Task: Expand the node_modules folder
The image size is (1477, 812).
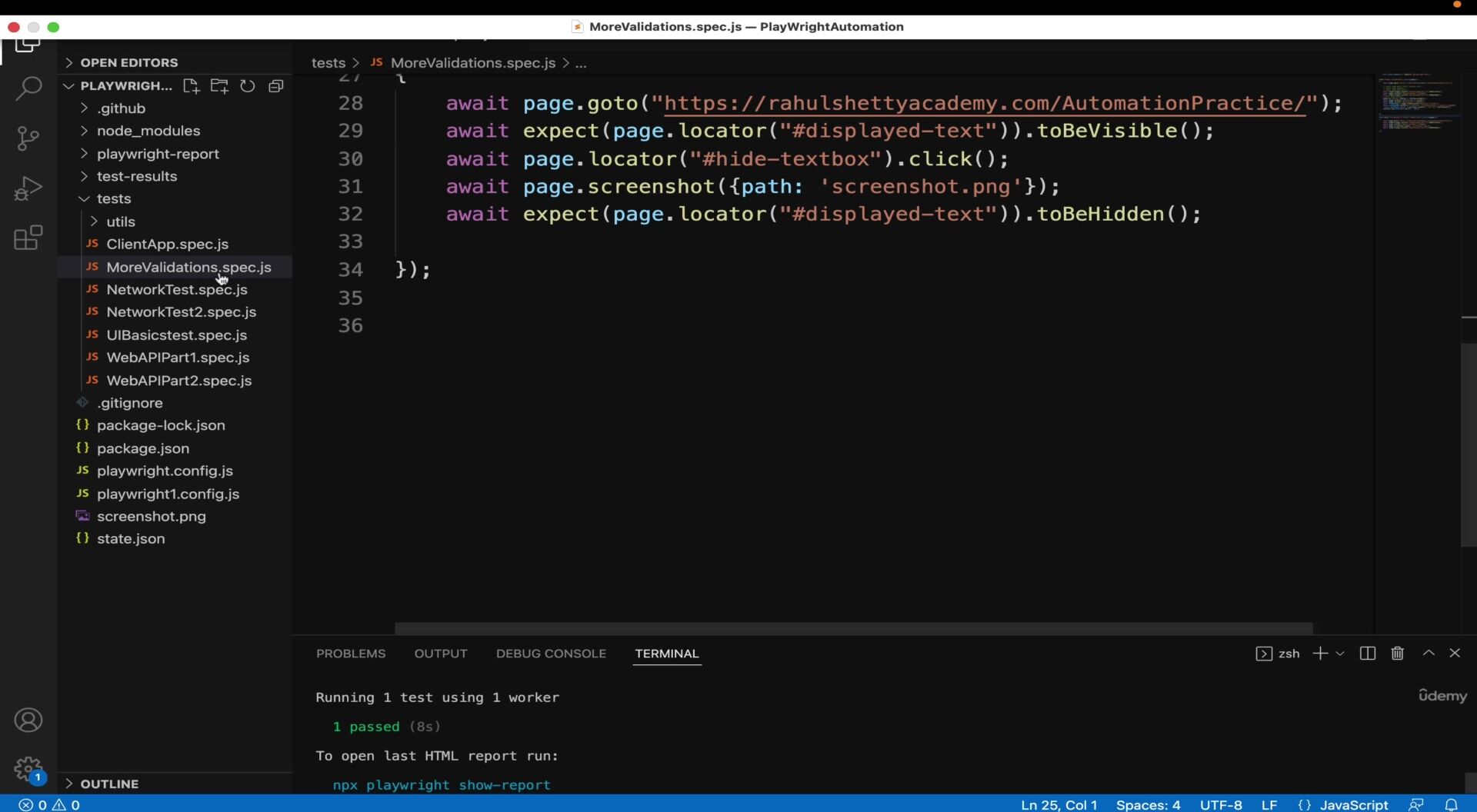Action: tap(148, 131)
